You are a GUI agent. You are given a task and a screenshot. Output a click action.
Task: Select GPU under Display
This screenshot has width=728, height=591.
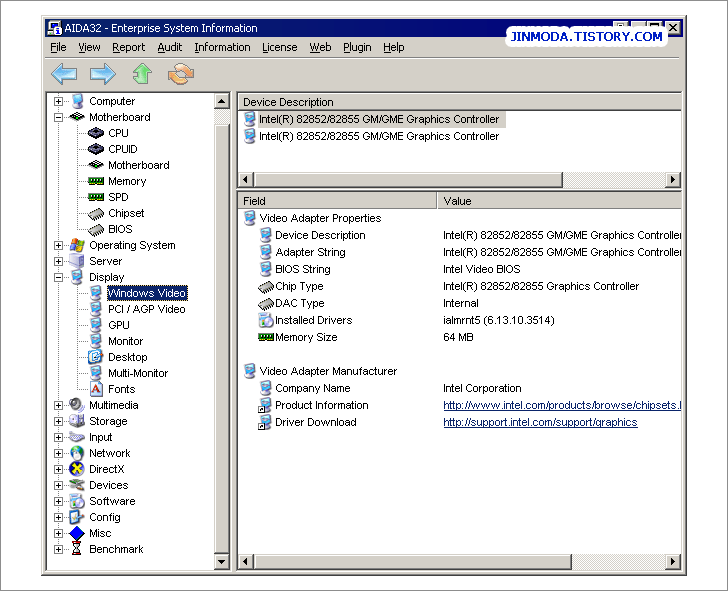pyautogui.click(x=119, y=325)
